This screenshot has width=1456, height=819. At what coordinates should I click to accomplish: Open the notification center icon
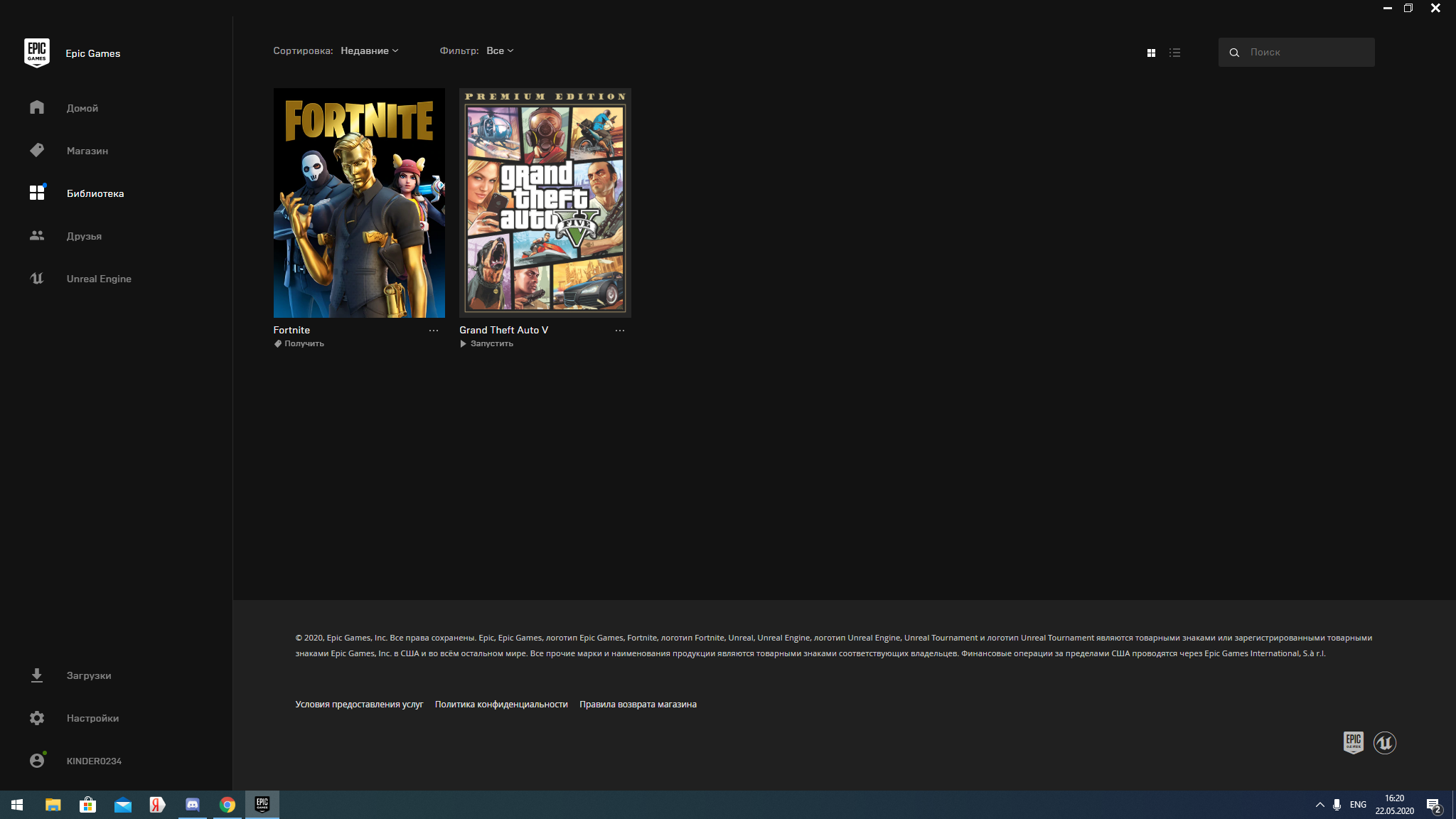tap(1434, 805)
